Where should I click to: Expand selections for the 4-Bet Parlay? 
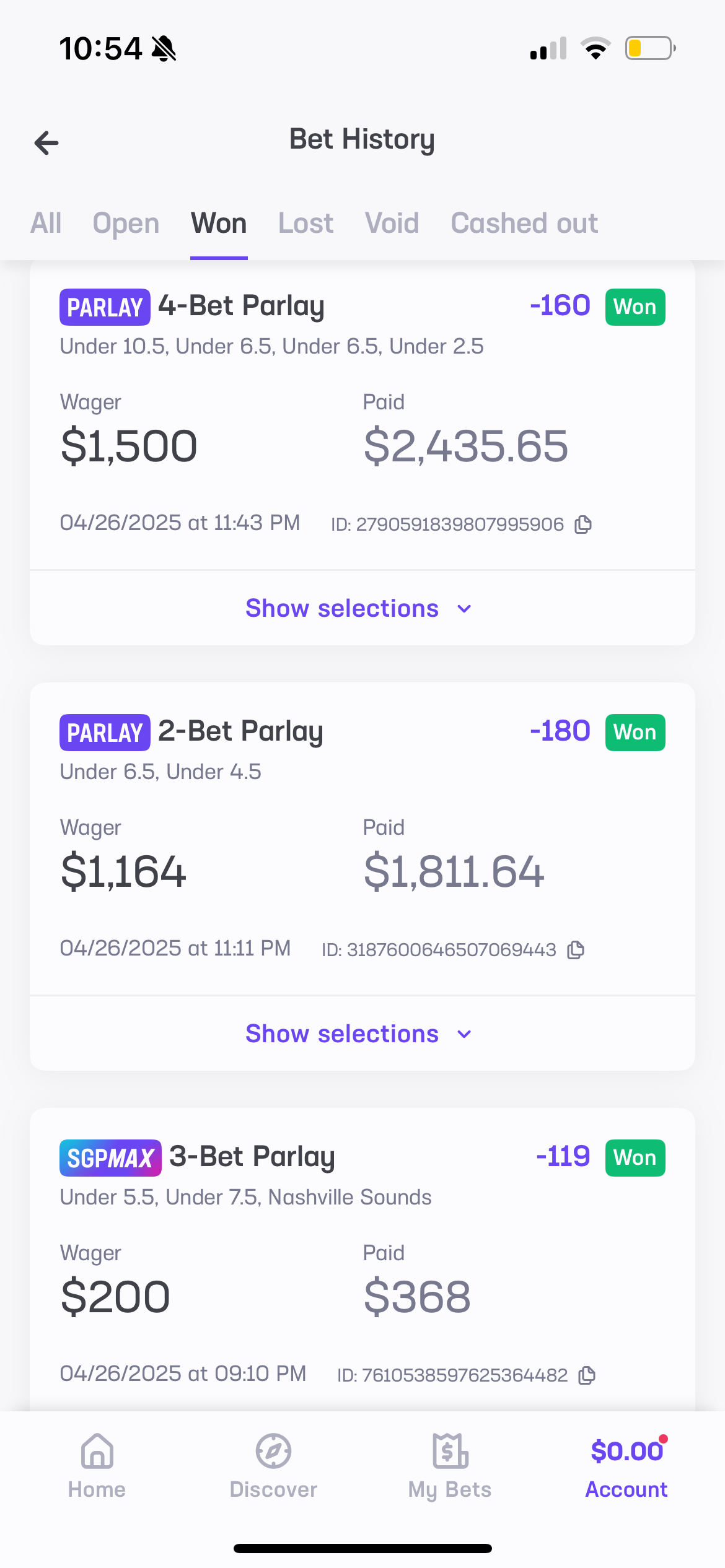pos(342,608)
